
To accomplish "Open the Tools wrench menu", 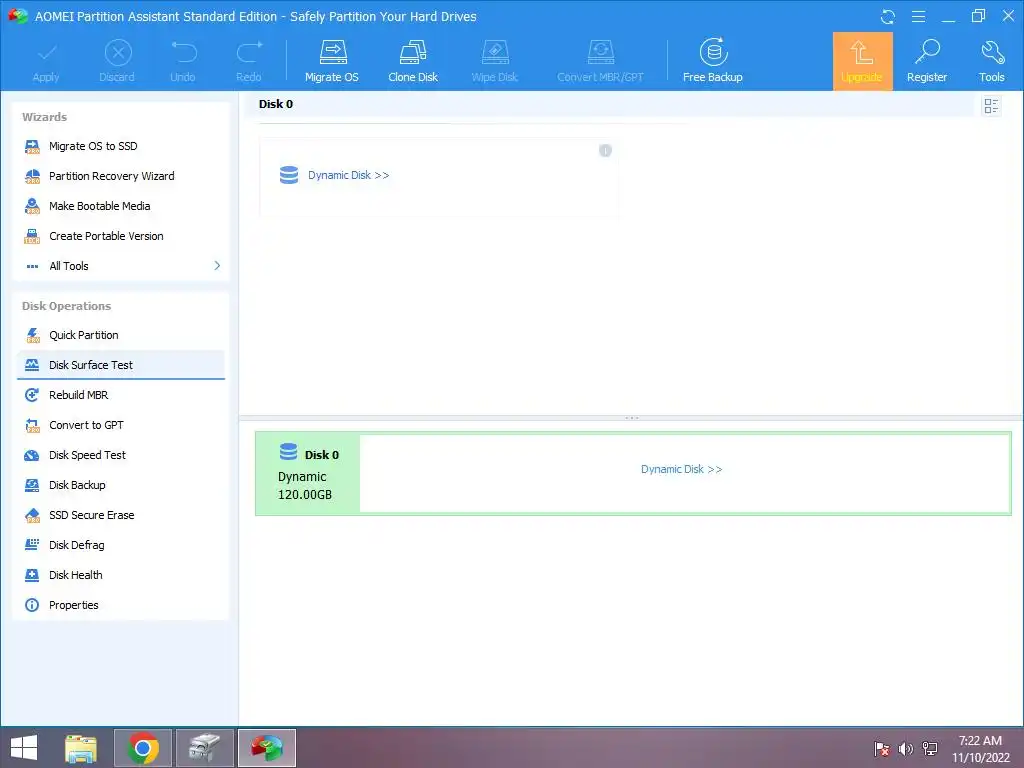I will [991, 61].
